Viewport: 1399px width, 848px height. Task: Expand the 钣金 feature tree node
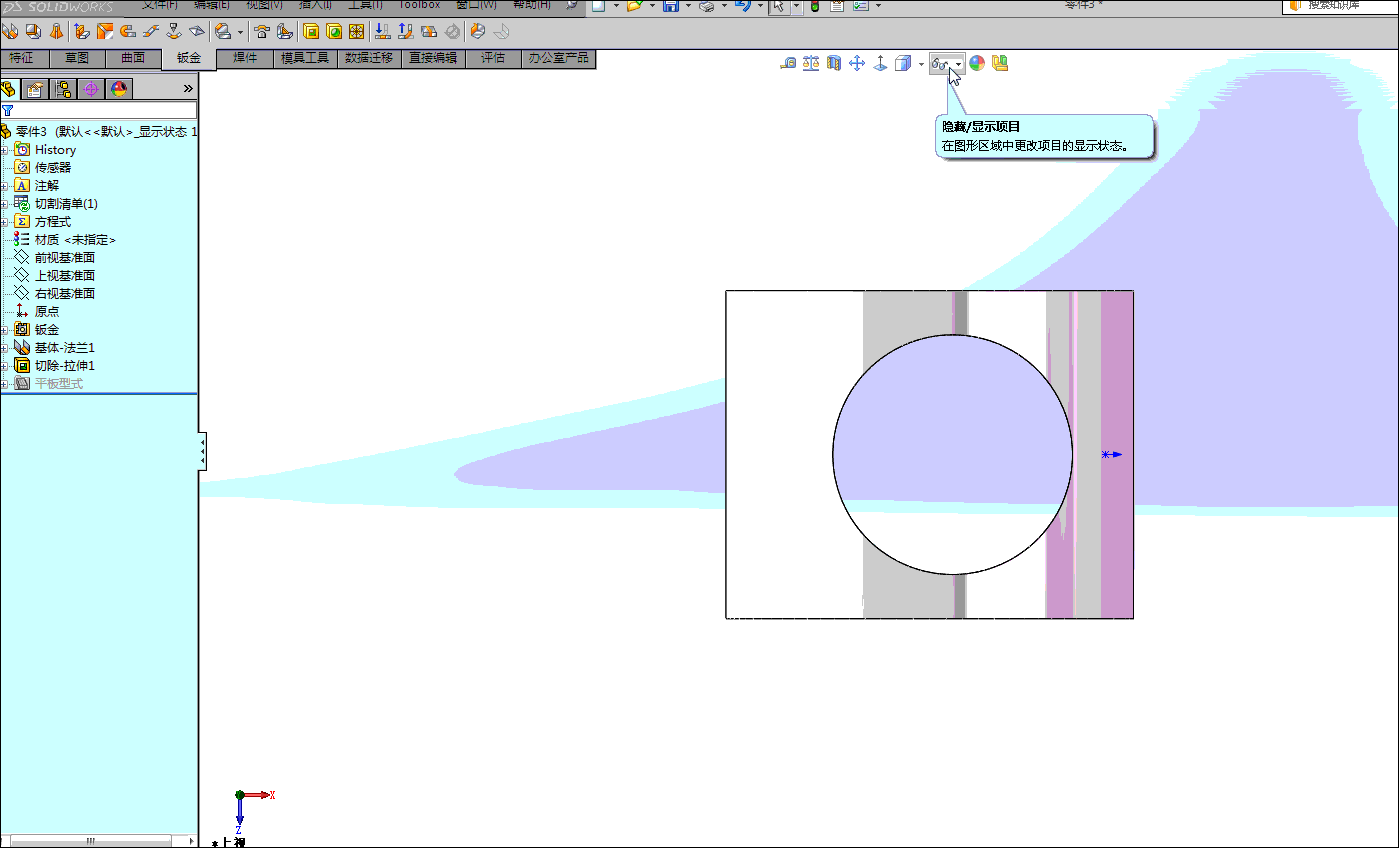[5, 330]
